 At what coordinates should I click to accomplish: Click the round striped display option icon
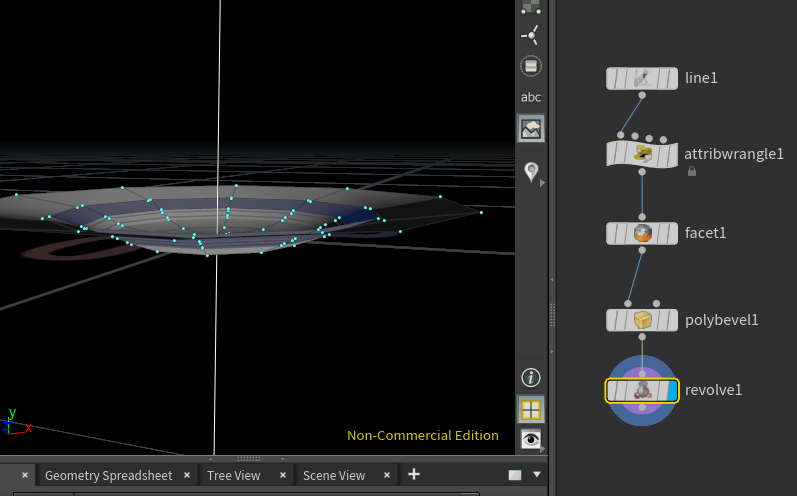point(531,66)
